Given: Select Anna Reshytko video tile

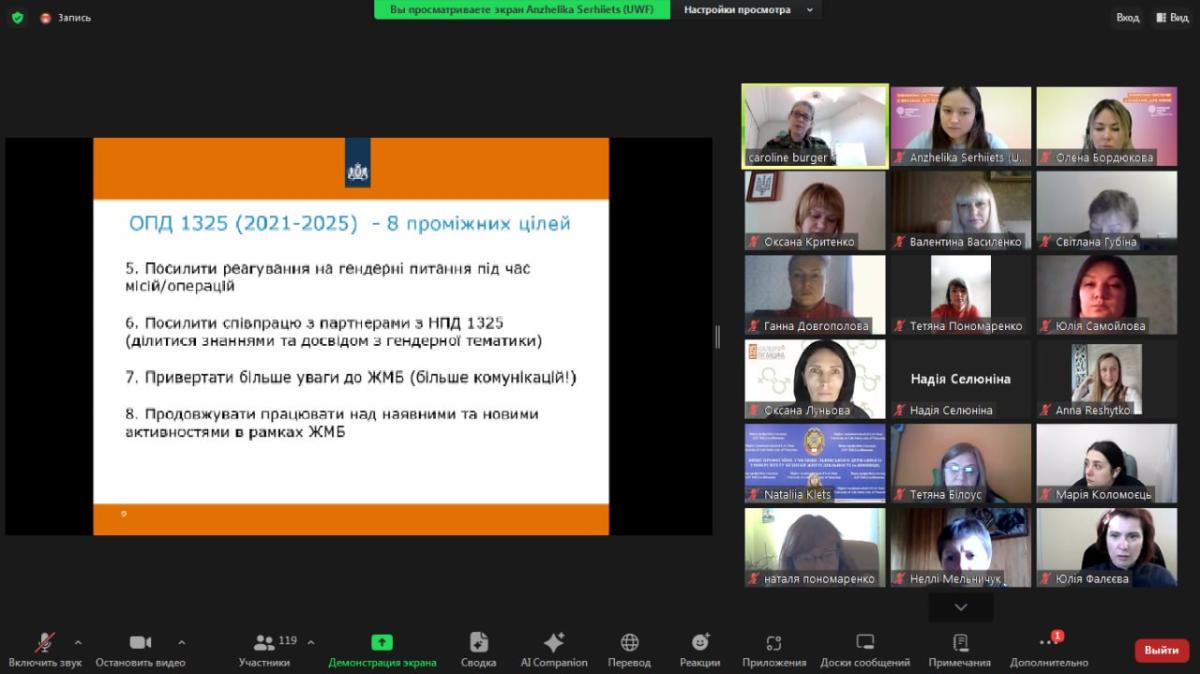Looking at the screenshot, I should coord(1106,379).
